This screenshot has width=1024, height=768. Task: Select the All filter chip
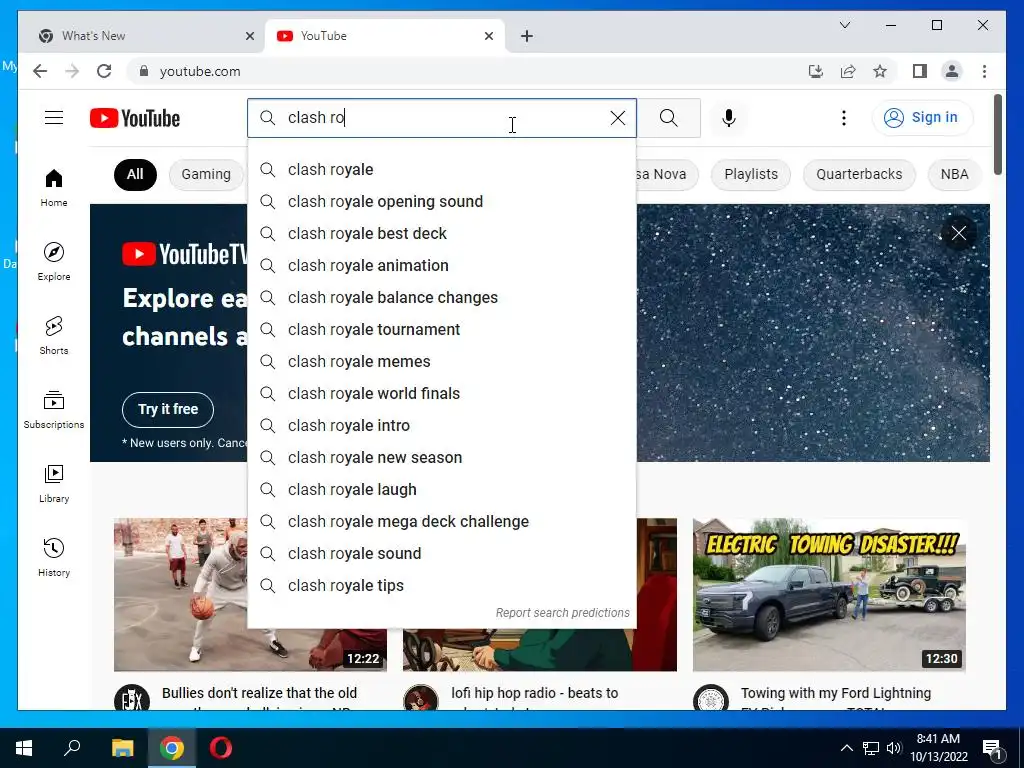(x=135, y=174)
